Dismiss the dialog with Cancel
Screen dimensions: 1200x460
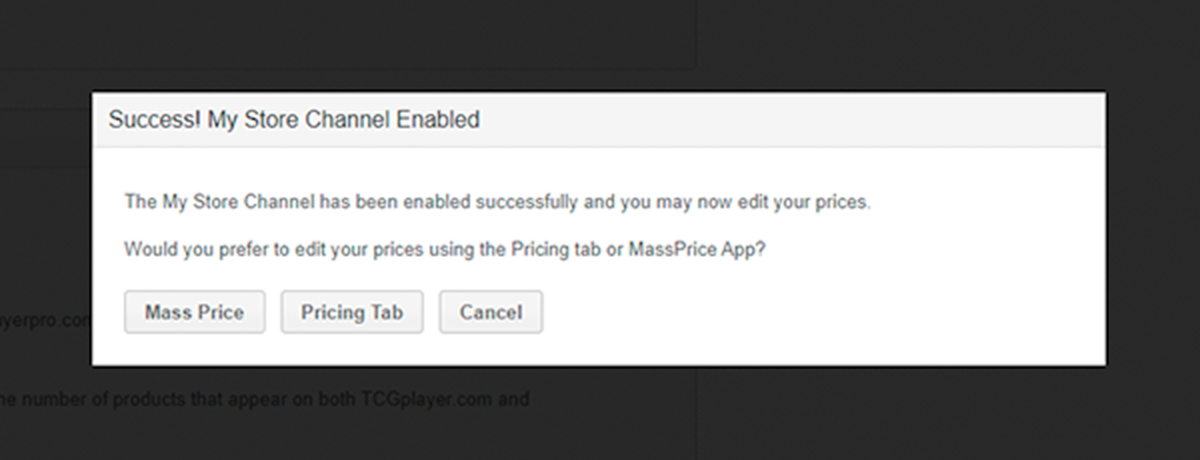click(x=491, y=312)
